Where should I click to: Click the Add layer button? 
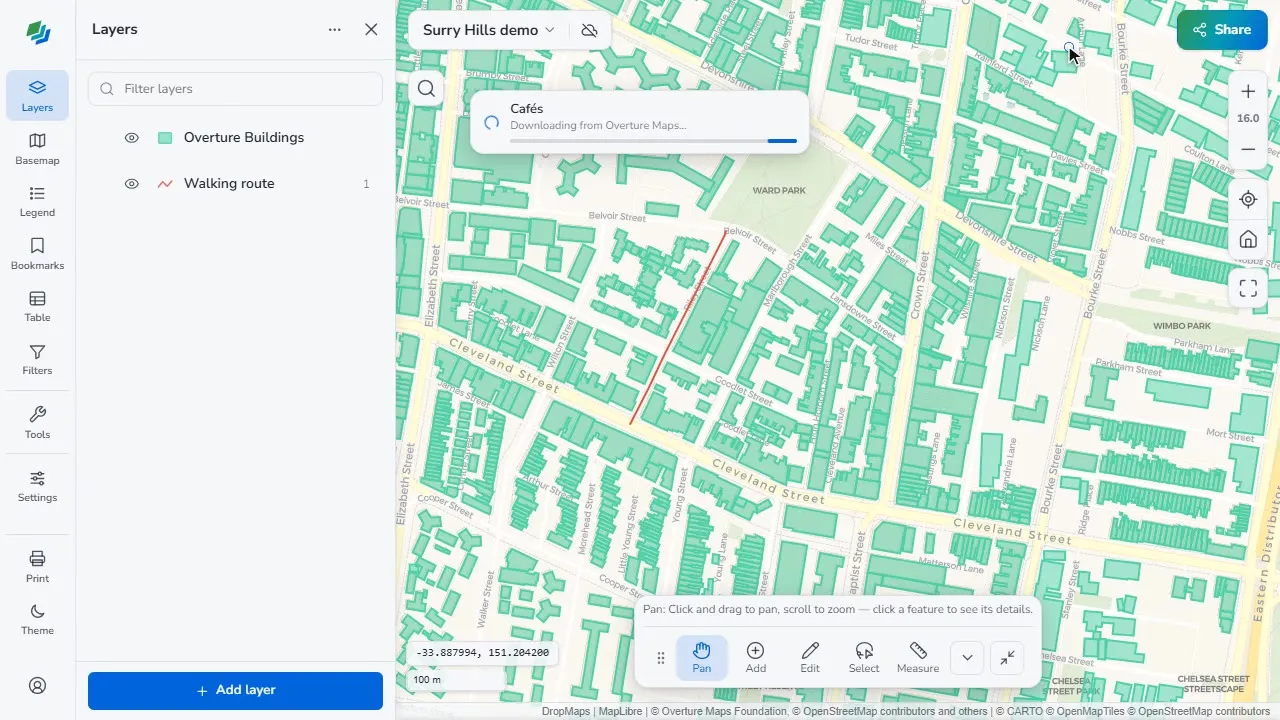pos(235,691)
